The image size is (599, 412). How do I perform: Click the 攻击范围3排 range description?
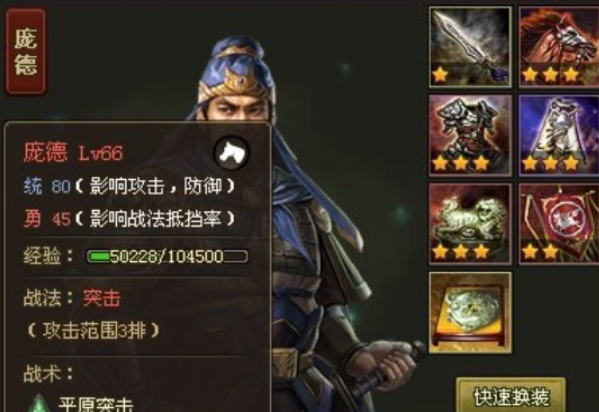[93, 331]
